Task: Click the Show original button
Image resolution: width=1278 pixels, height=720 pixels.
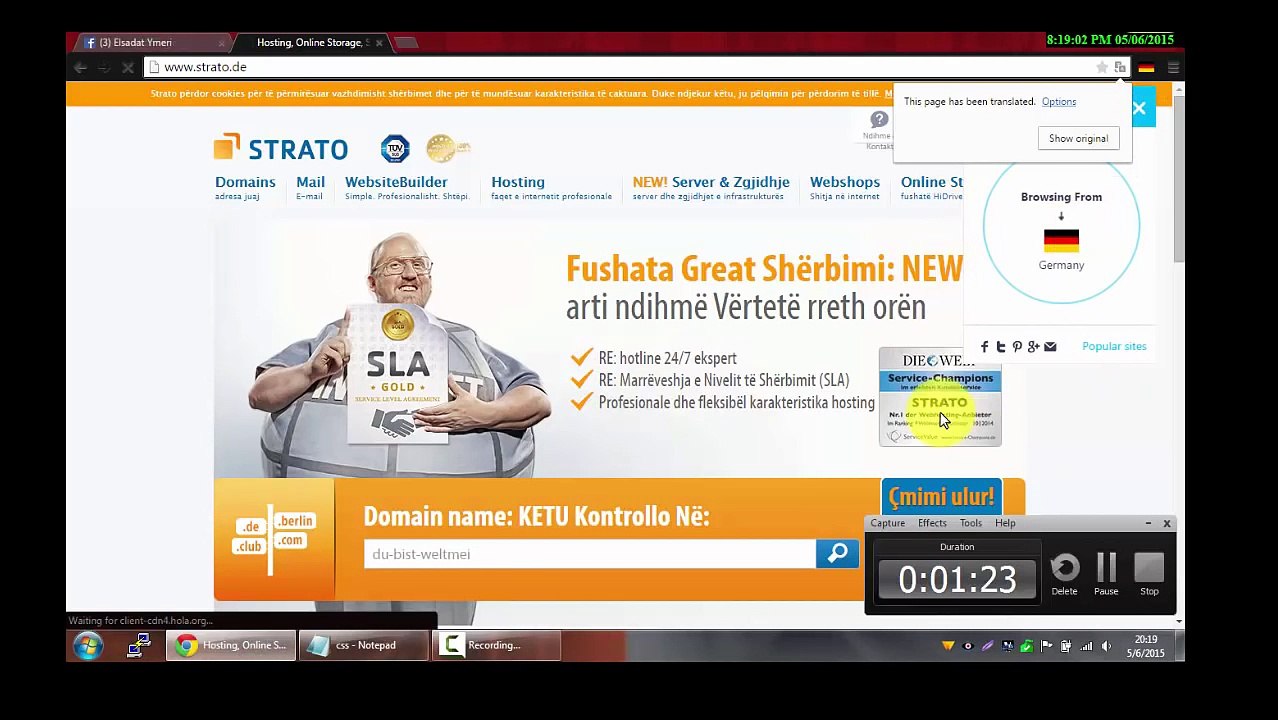Action: click(x=1078, y=138)
